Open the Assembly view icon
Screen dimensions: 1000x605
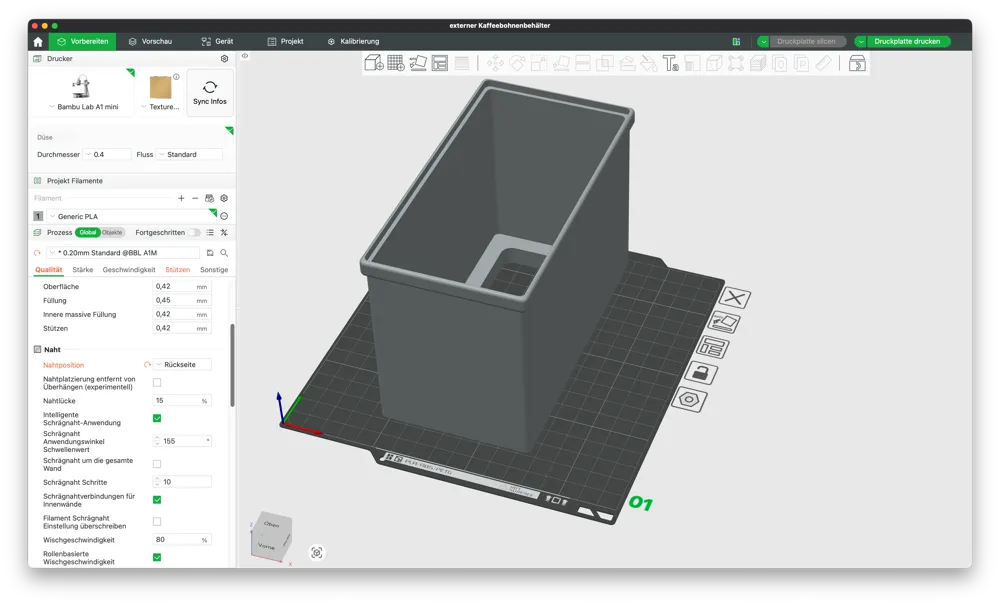857,63
